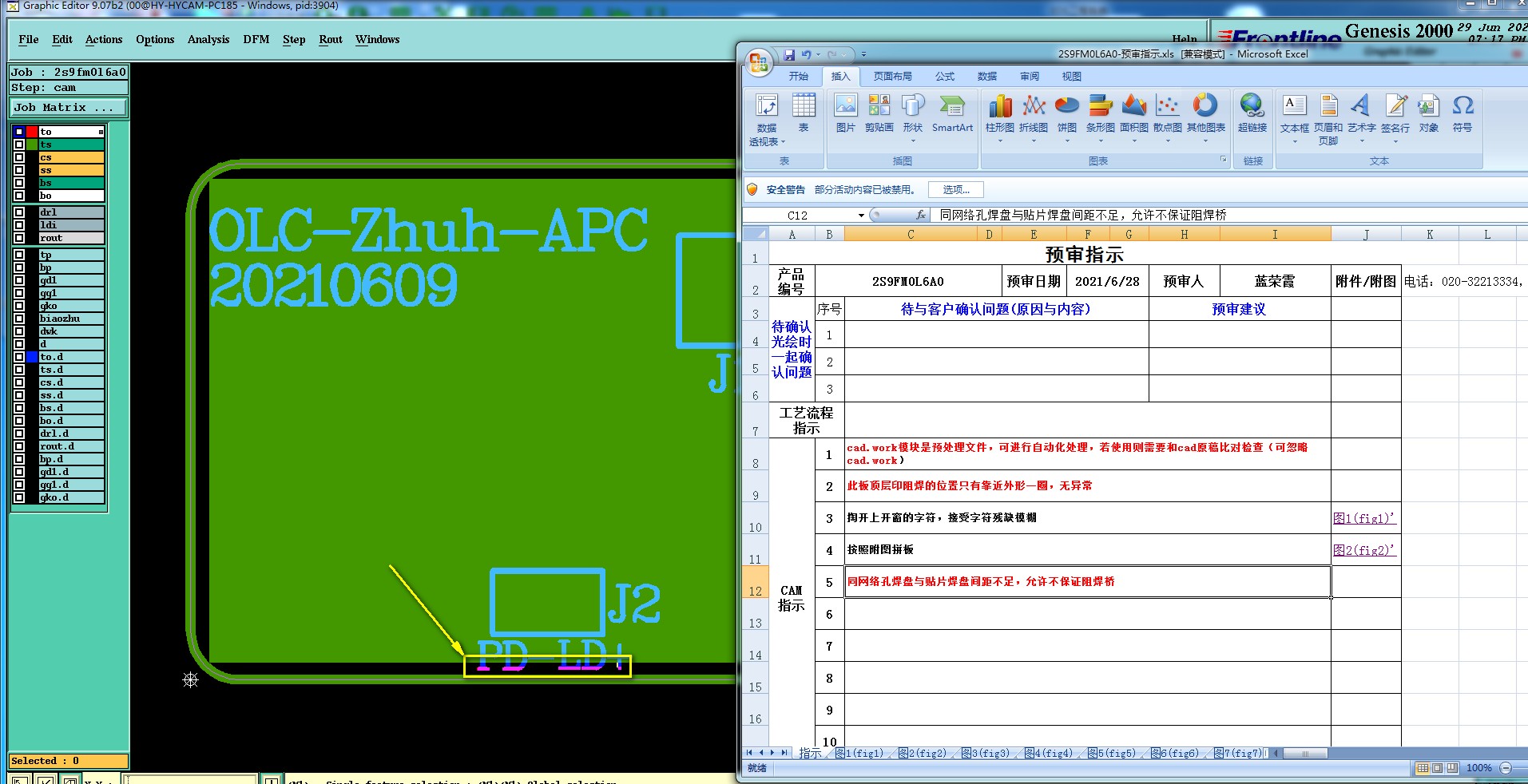Click the Job Matrix button
The height and width of the screenshot is (784, 1528).
[69, 107]
